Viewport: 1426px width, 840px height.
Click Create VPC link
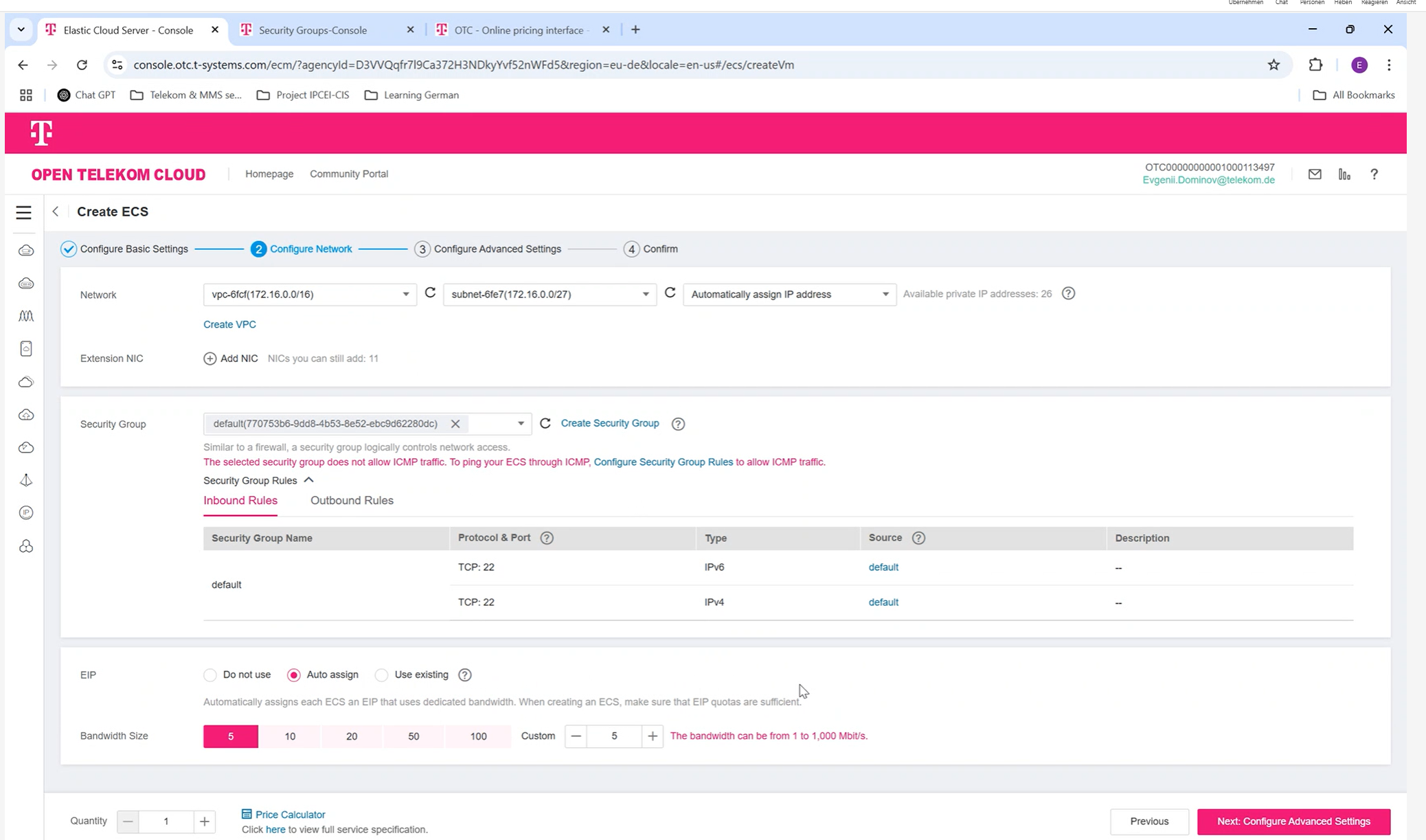tap(229, 324)
